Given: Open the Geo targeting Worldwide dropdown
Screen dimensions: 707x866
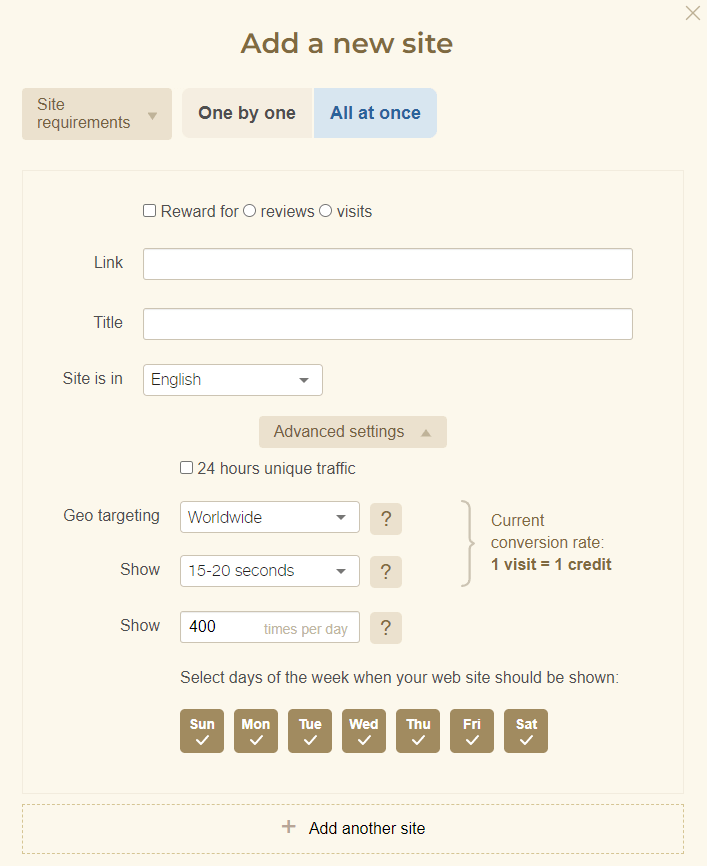Looking at the screenshot, I should (x=269, y=518).
